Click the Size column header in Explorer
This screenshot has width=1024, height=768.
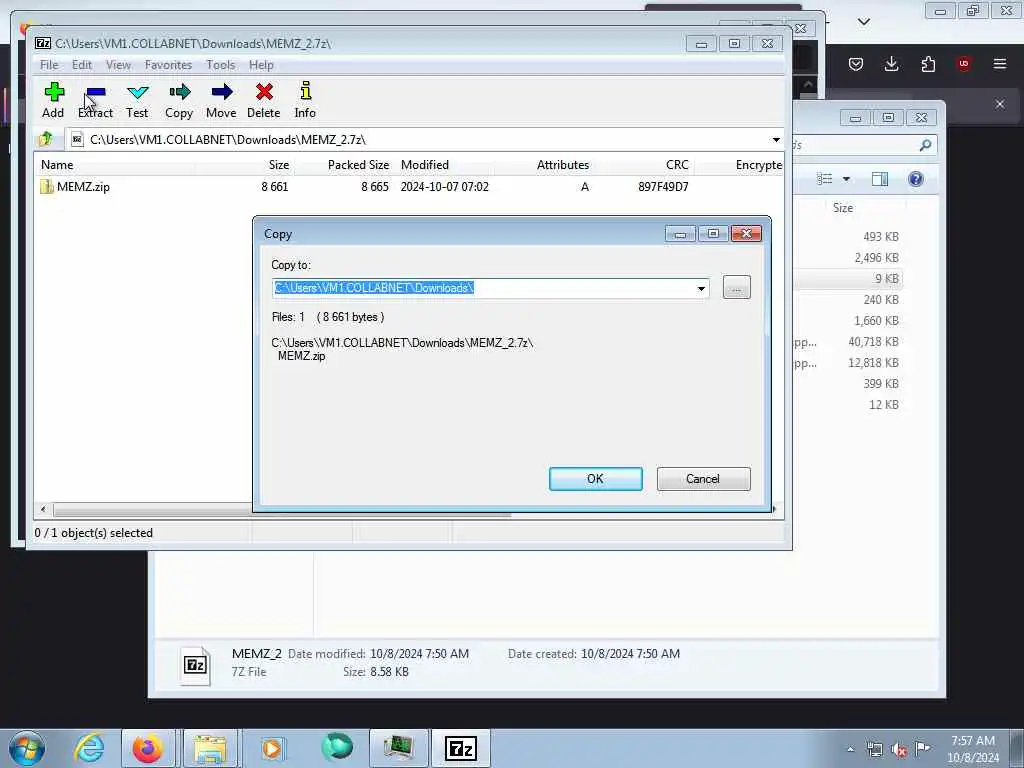842,208
